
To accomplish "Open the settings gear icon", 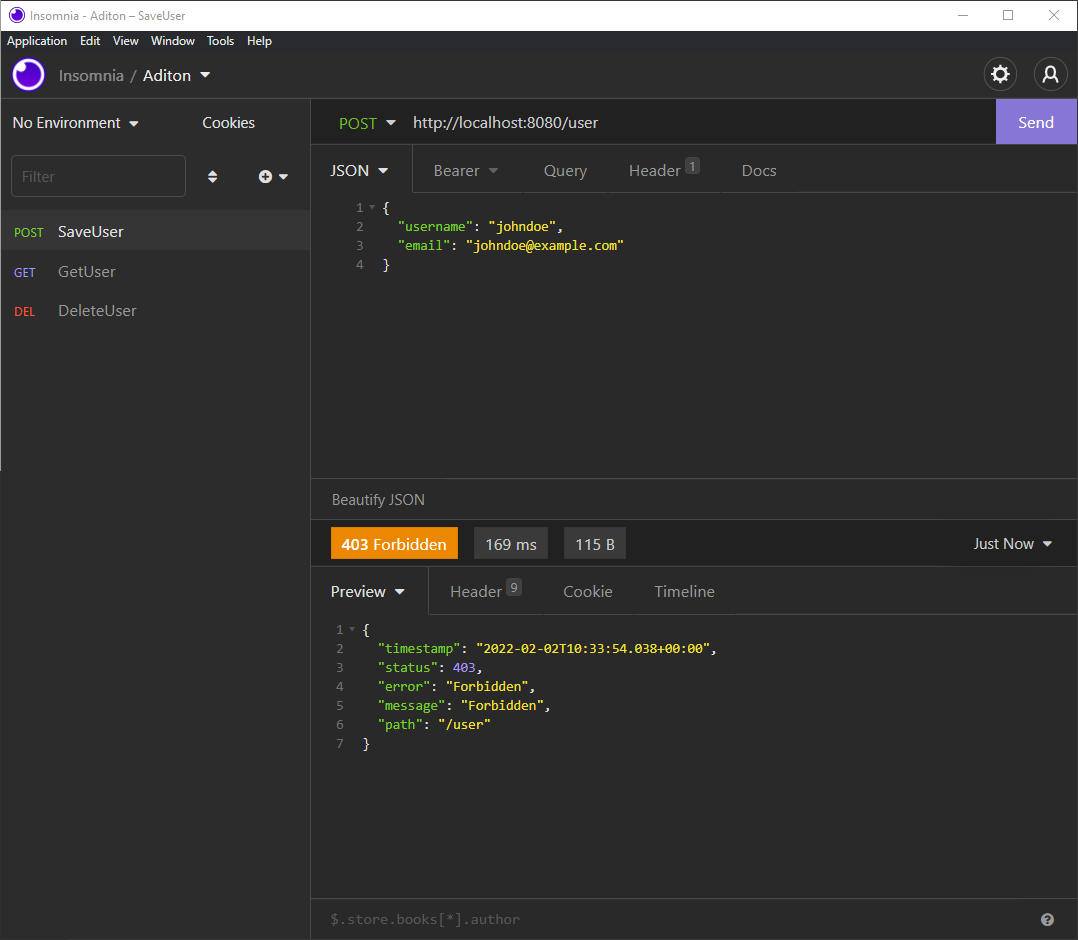I will click(1000, 74).
